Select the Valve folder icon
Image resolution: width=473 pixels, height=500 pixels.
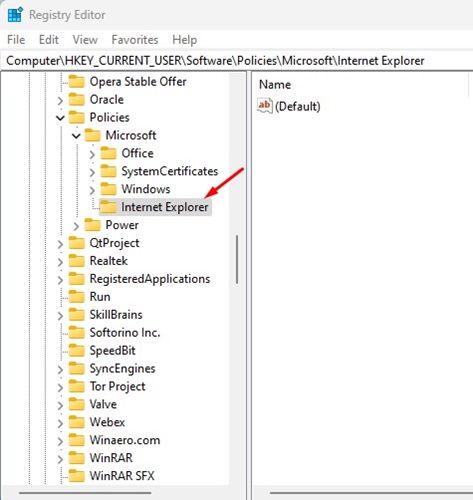[77, 404]
